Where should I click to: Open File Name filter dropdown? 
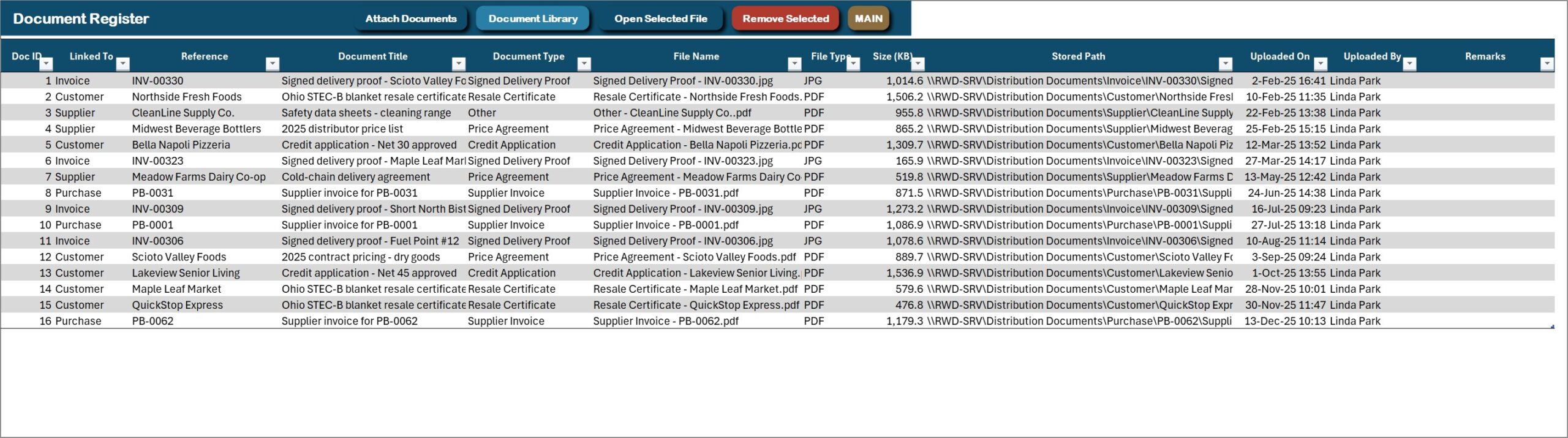(x=794, y=64)
